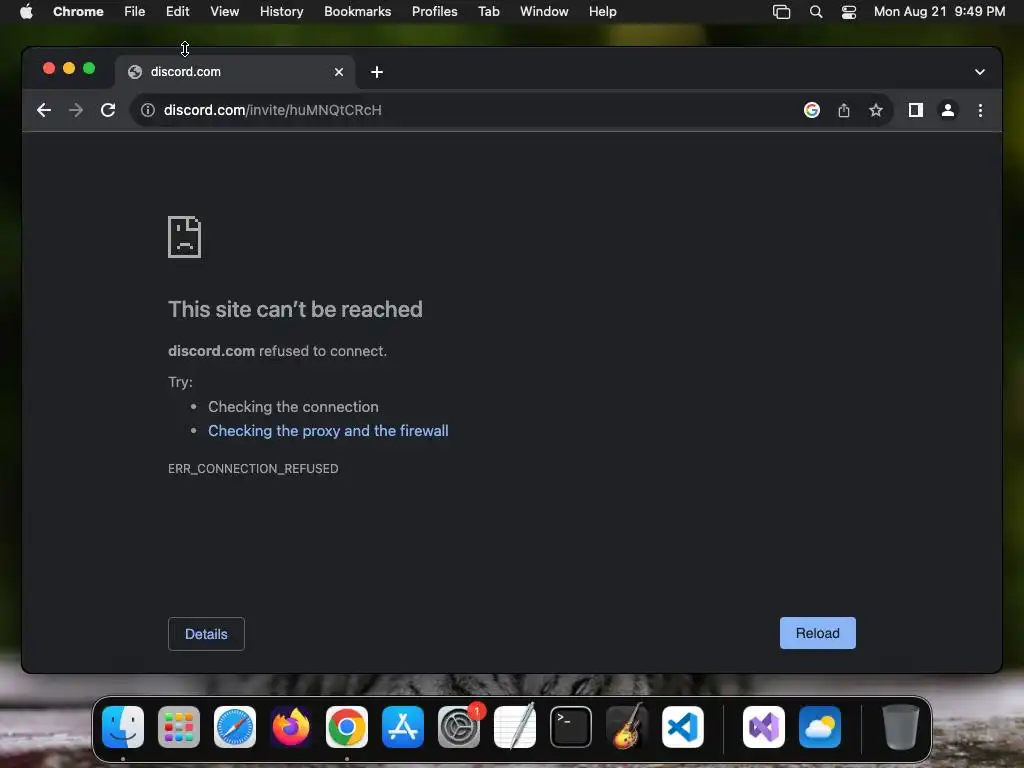Close the discord.com tab
This screenshot has width=1024, height=768.
339,72
